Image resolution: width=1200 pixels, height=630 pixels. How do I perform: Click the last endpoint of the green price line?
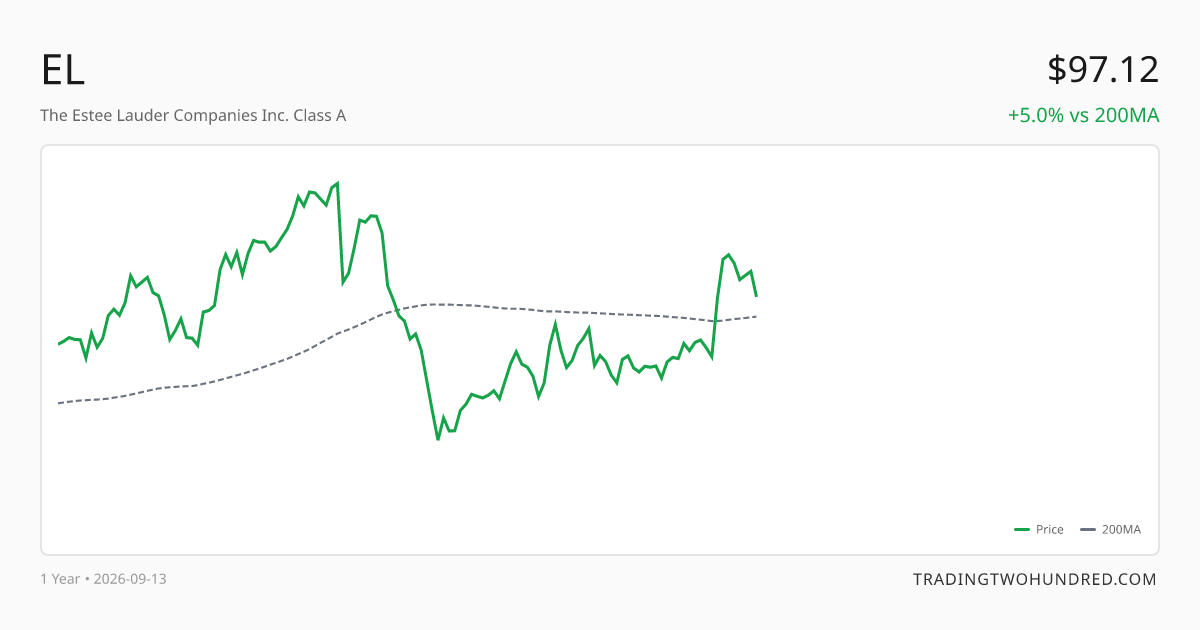756,295
